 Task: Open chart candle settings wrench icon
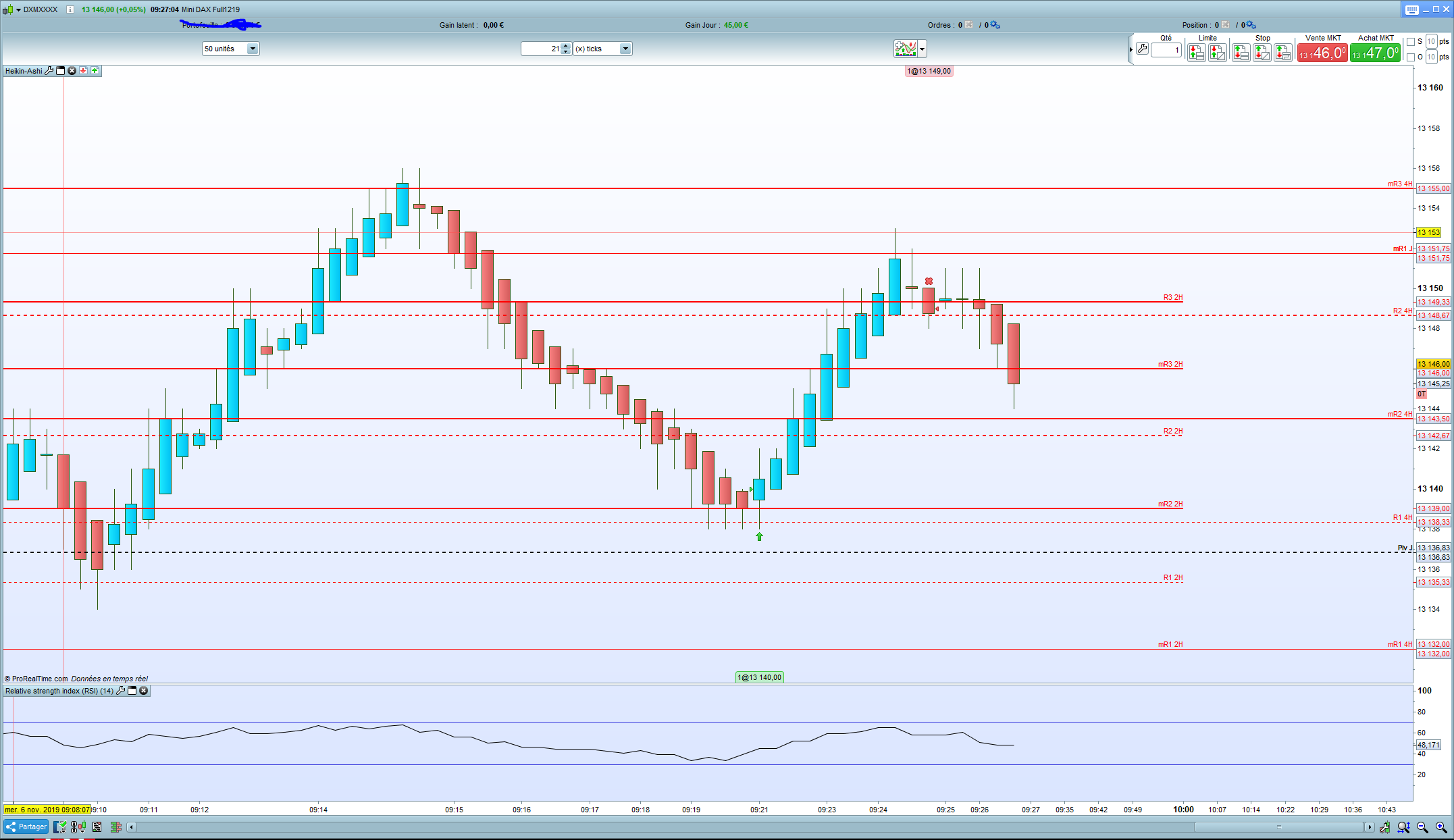(1385, 827)
